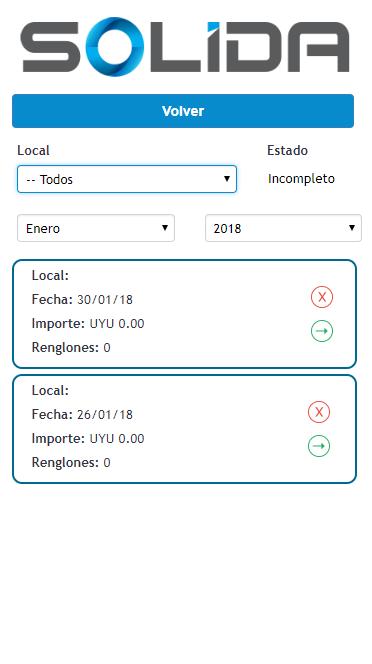Viewport: 372px width, 664px height.
Task: Click the date 30/01/18
Action: [x=105, y=300]
